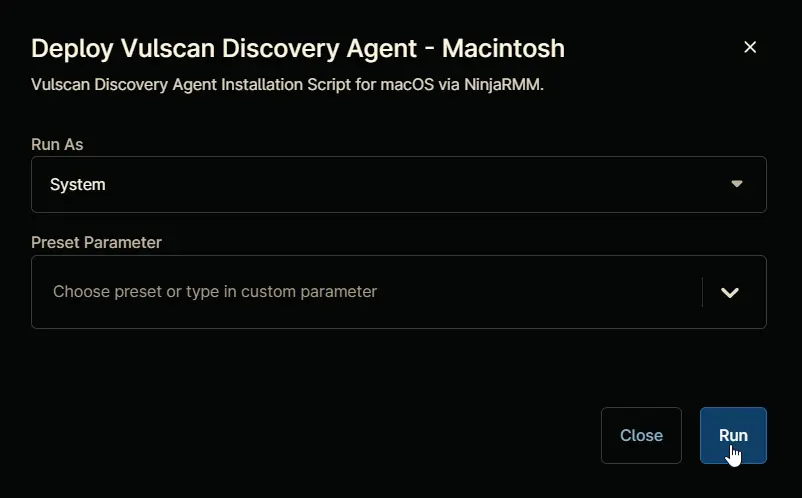Screen dimensions: 802x498
Task: Click the description mentioning NinjaRMM
Action: click(x=287, y=84)
